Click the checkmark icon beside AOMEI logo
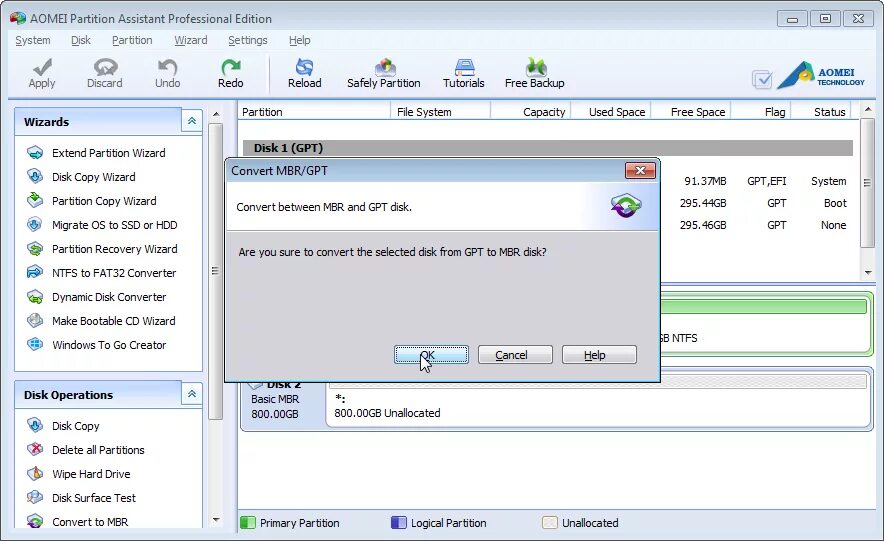This screenshot has width=884, height=541. 762,79
